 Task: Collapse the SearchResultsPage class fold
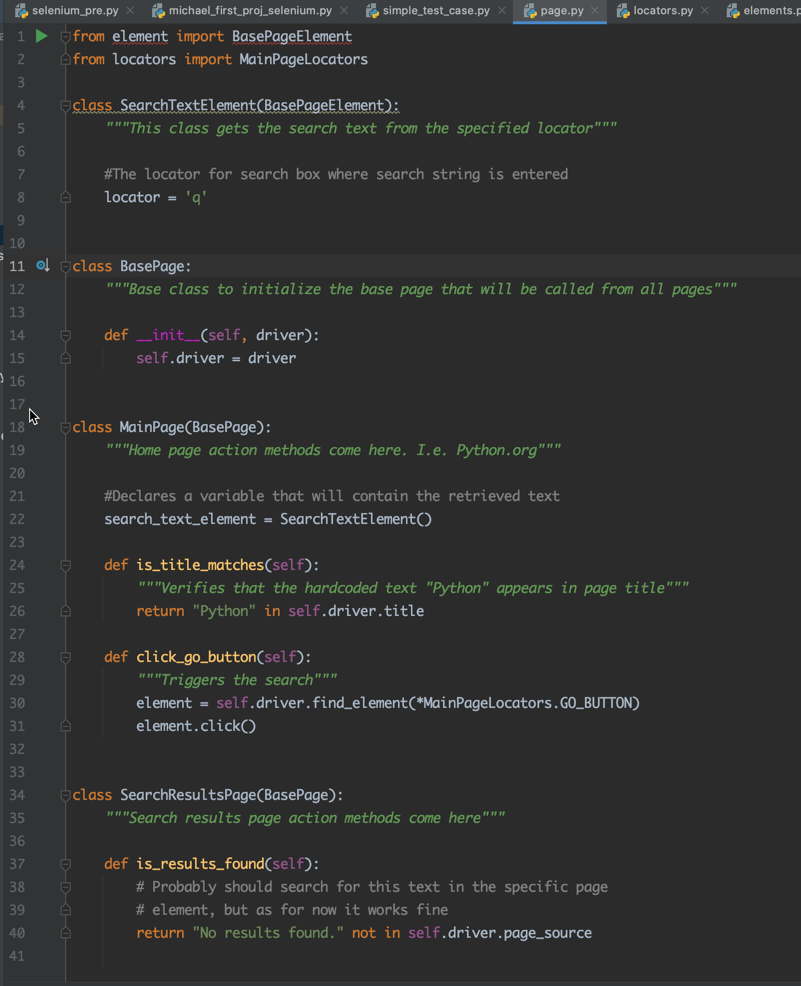(x=65, y=795)
